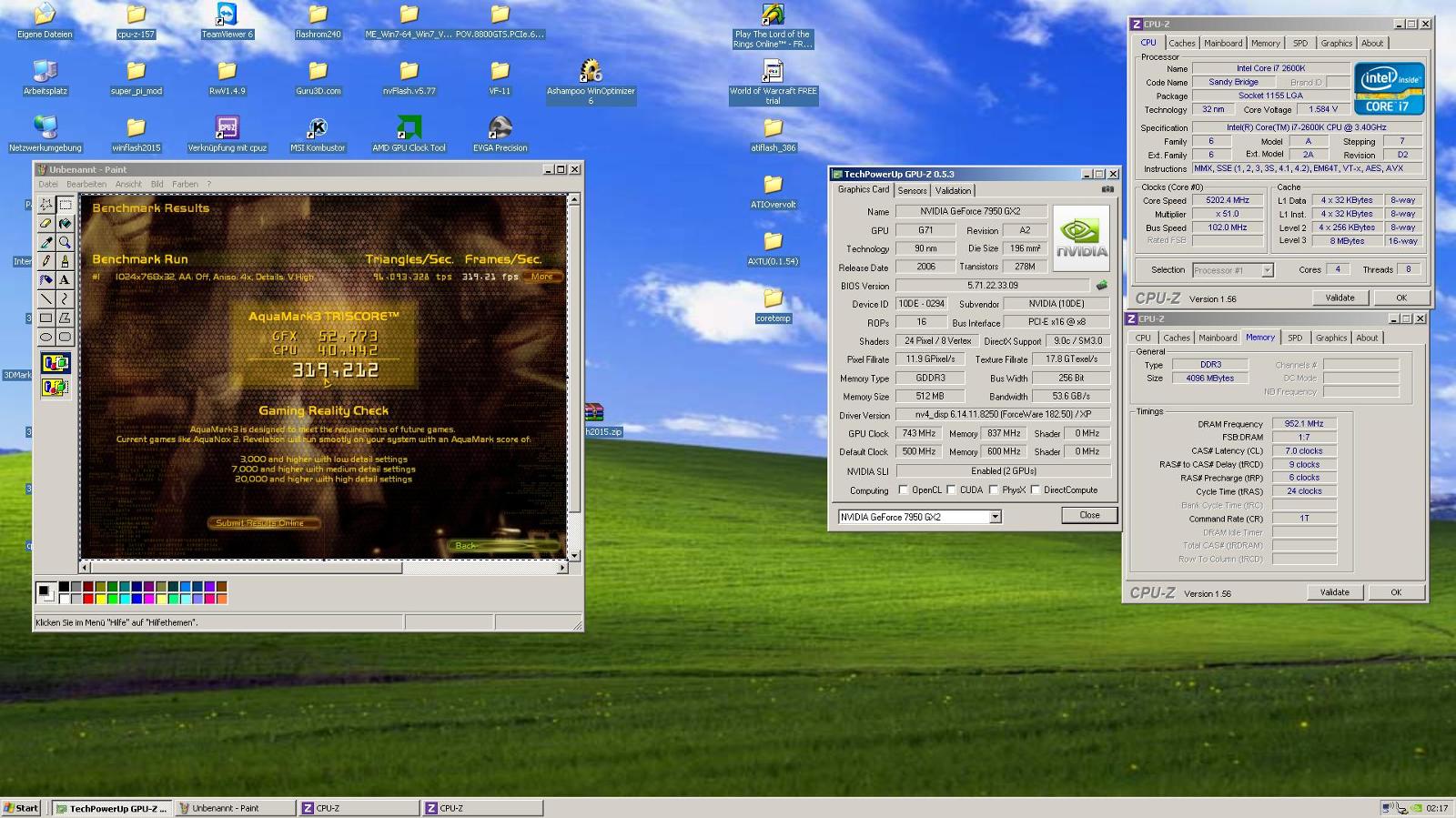Select the Pick Color eyedropper tool

[x=45, y=242]
